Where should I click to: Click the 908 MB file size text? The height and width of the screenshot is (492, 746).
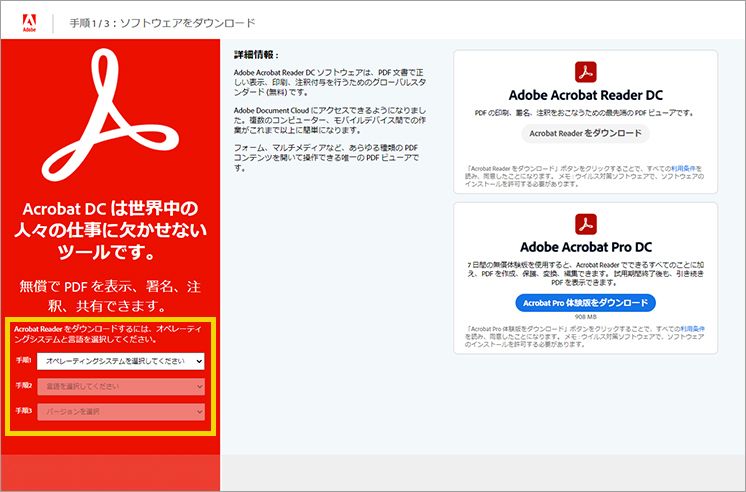tap(585, 317)
